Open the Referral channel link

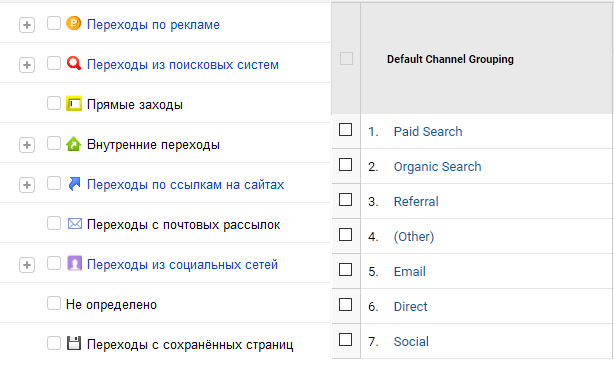pyautogui.click(x=416, y=202)
